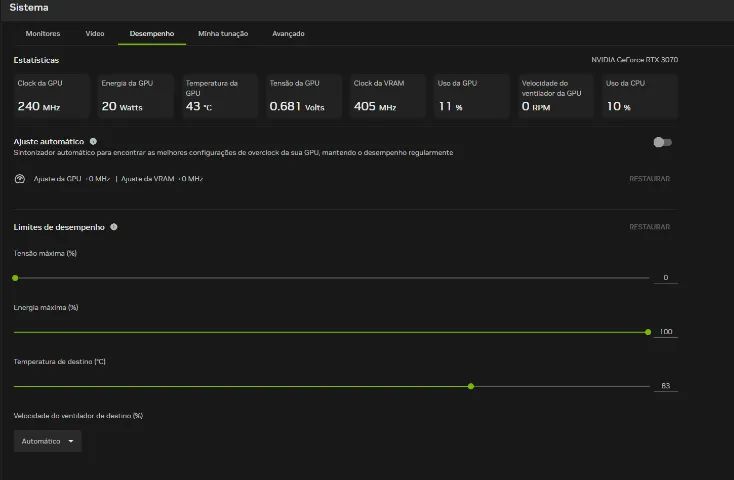Click RESTAURAR in the Ajuste automático section
Viewport: 734px width, 480px height.
point(649,179)
